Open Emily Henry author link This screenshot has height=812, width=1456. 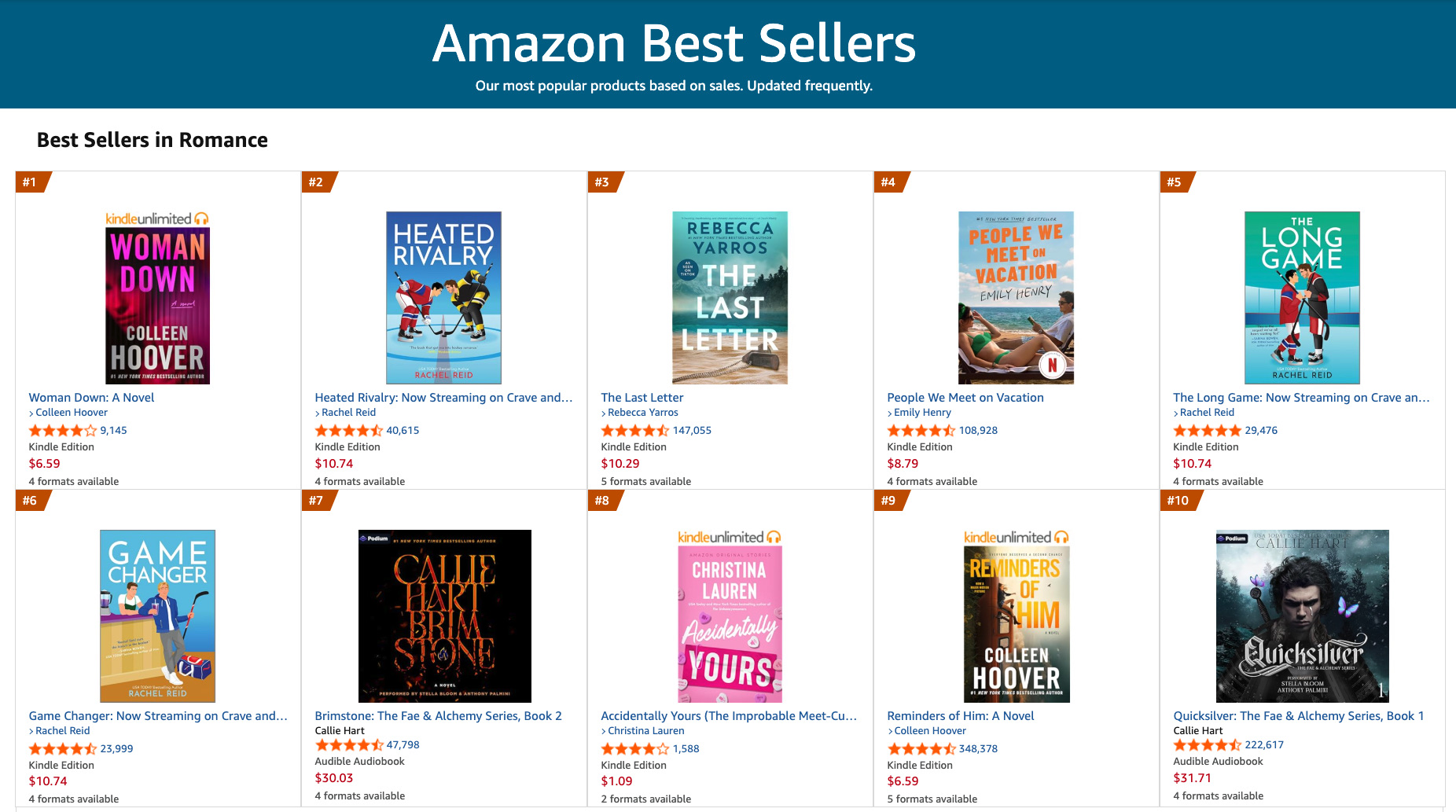coord(921,413)
